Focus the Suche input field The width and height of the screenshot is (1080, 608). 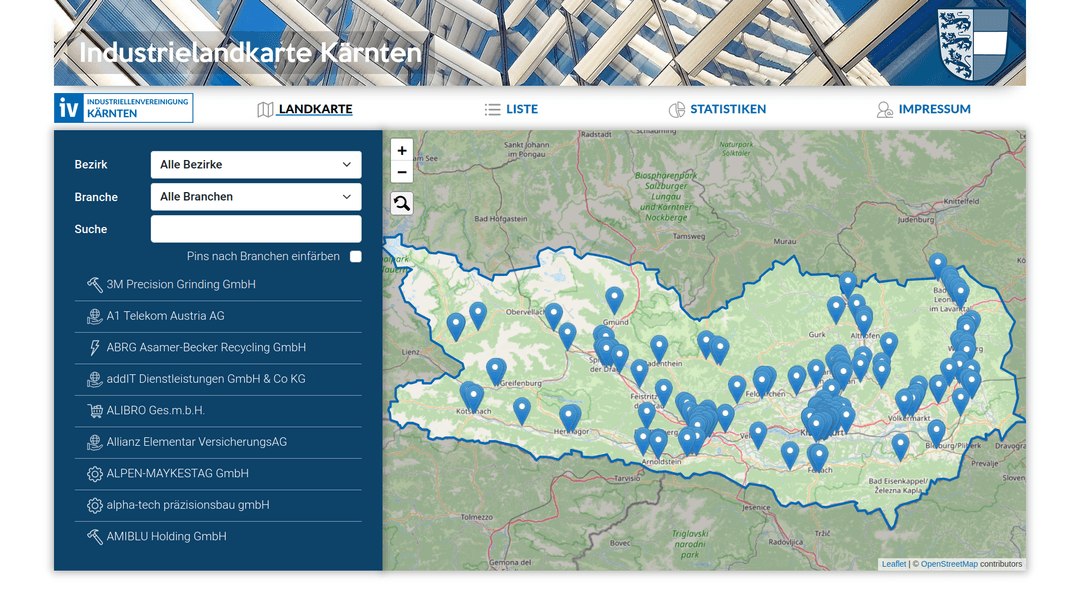pos(256,229)
